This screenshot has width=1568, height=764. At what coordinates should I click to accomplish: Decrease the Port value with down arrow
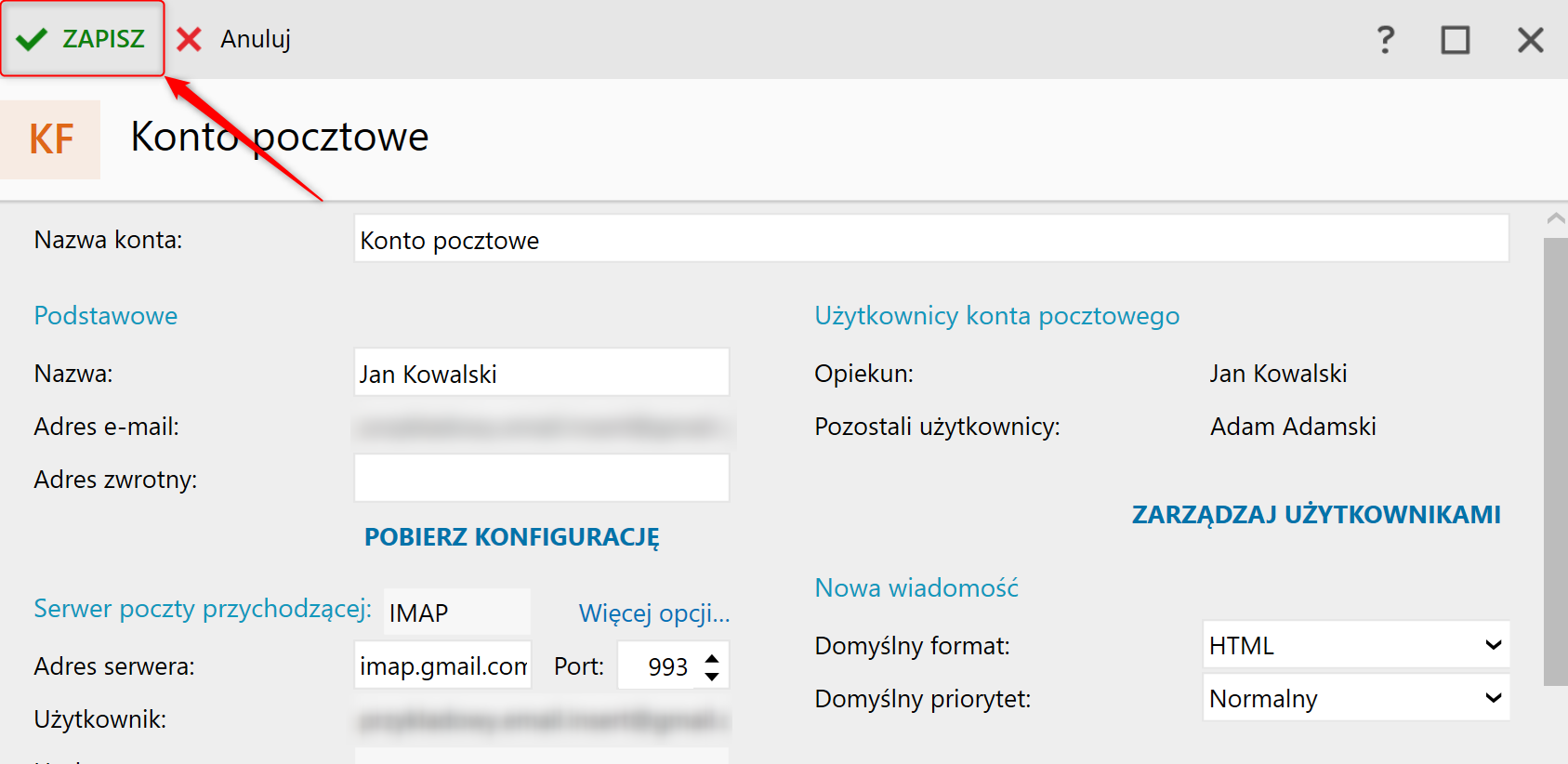[x=712, y=677]
